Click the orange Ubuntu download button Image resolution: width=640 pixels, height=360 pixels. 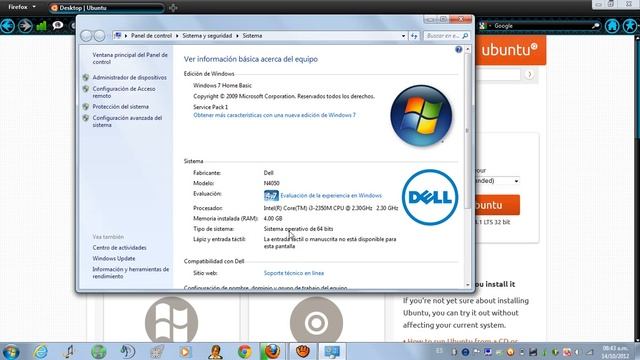[498, 205]
